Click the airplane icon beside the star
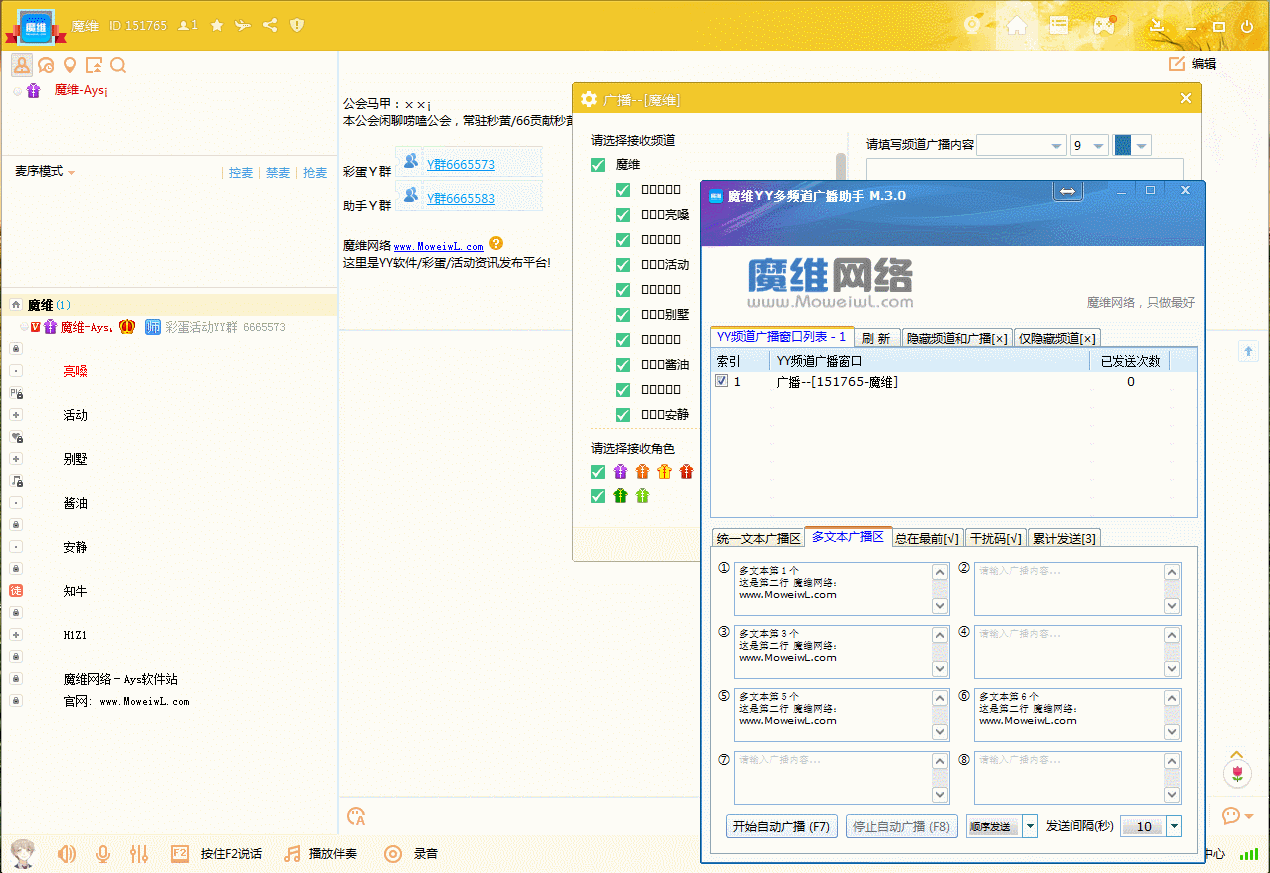1270x873 pixels. point(243,26)
